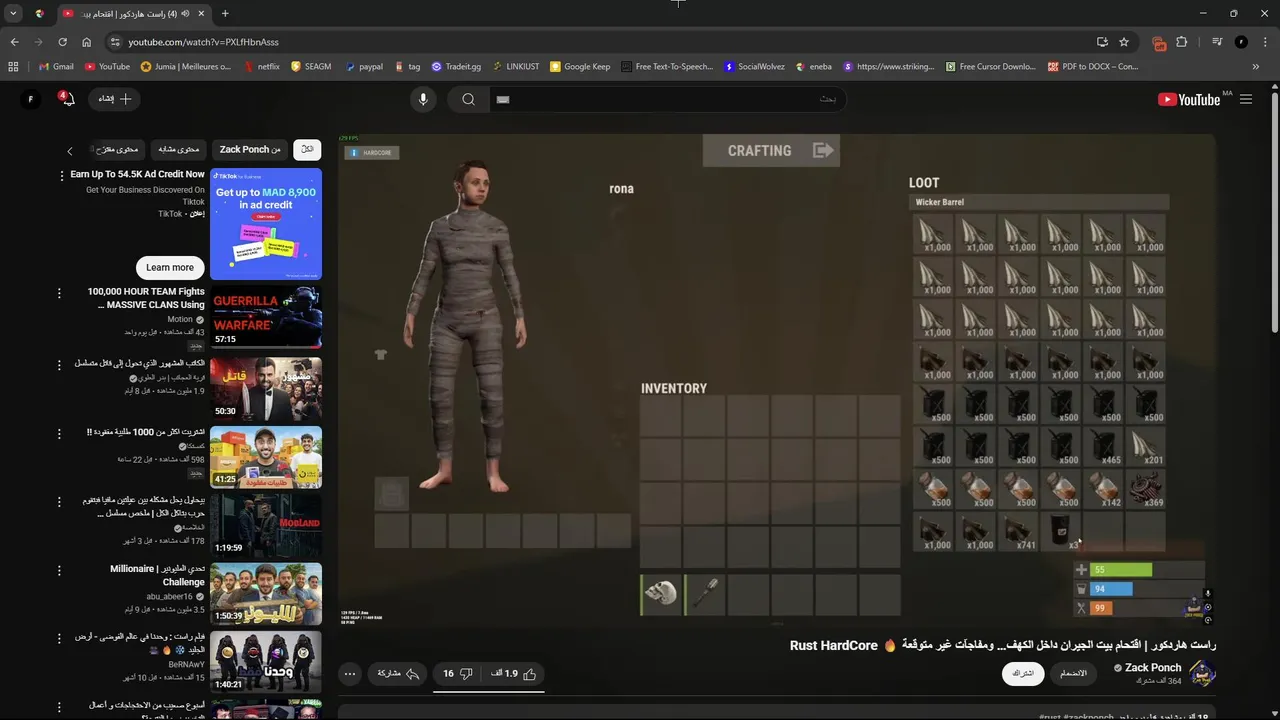Image resolution: width=1280 pixels, height=720 pixels.
Task: Open the Chrome apps grid icon
Action: tap(13, 67)
